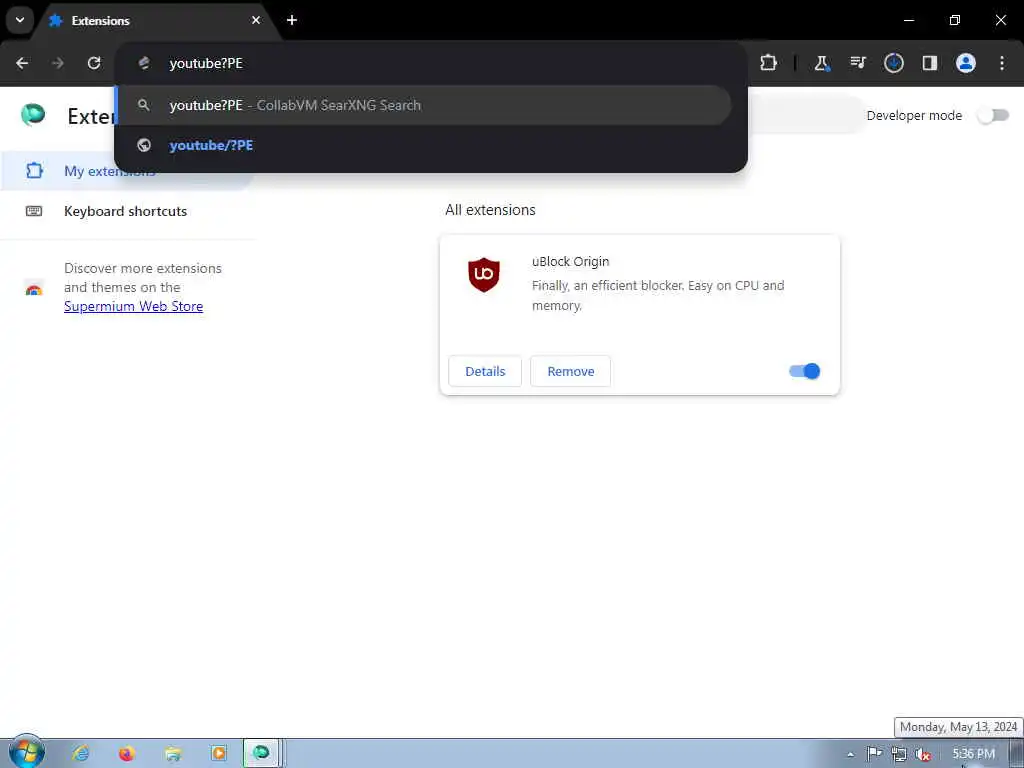
Task: Open the Windows Start button
Action: click(x=26, y=752)
